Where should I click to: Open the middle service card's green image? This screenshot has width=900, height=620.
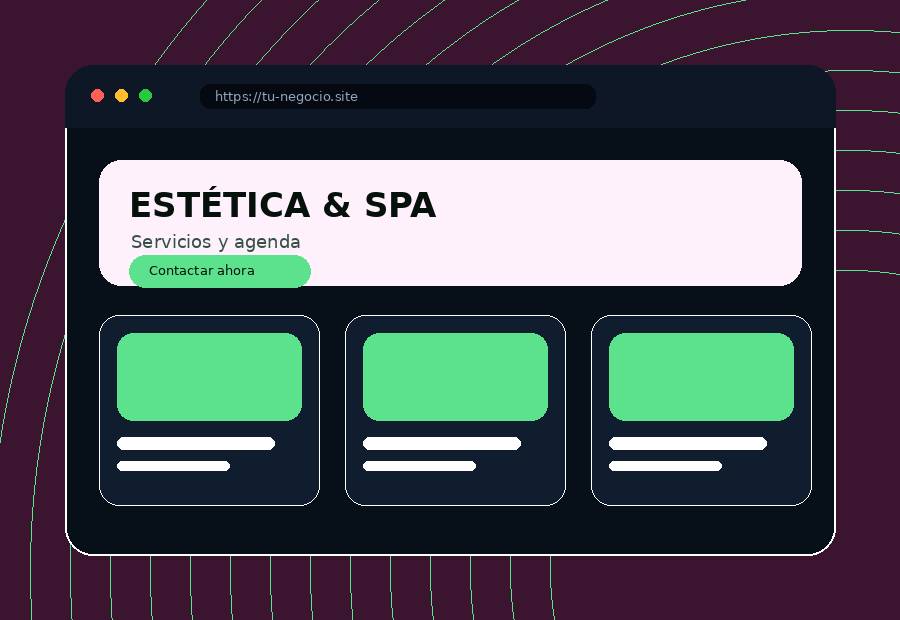click(455, 377)
